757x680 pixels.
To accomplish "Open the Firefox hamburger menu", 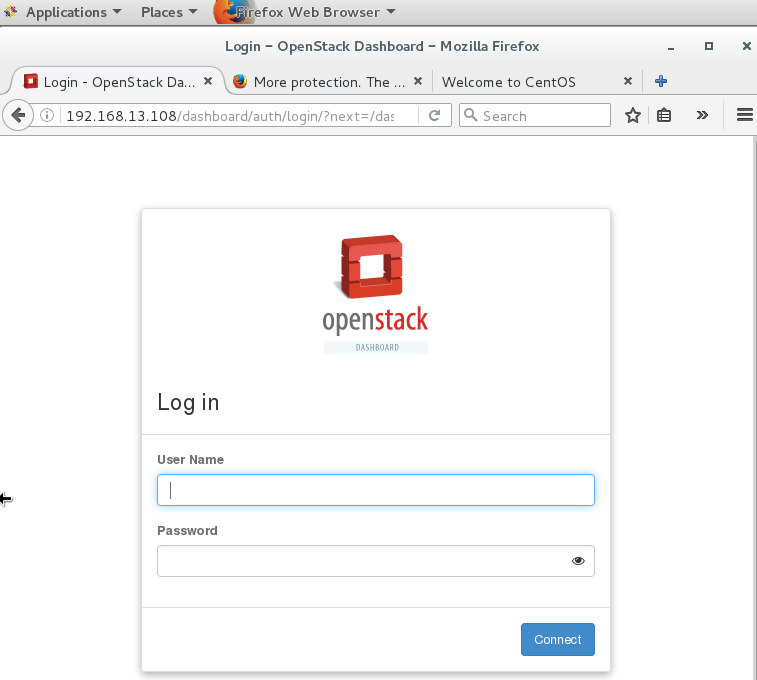I will pos(745,115).
